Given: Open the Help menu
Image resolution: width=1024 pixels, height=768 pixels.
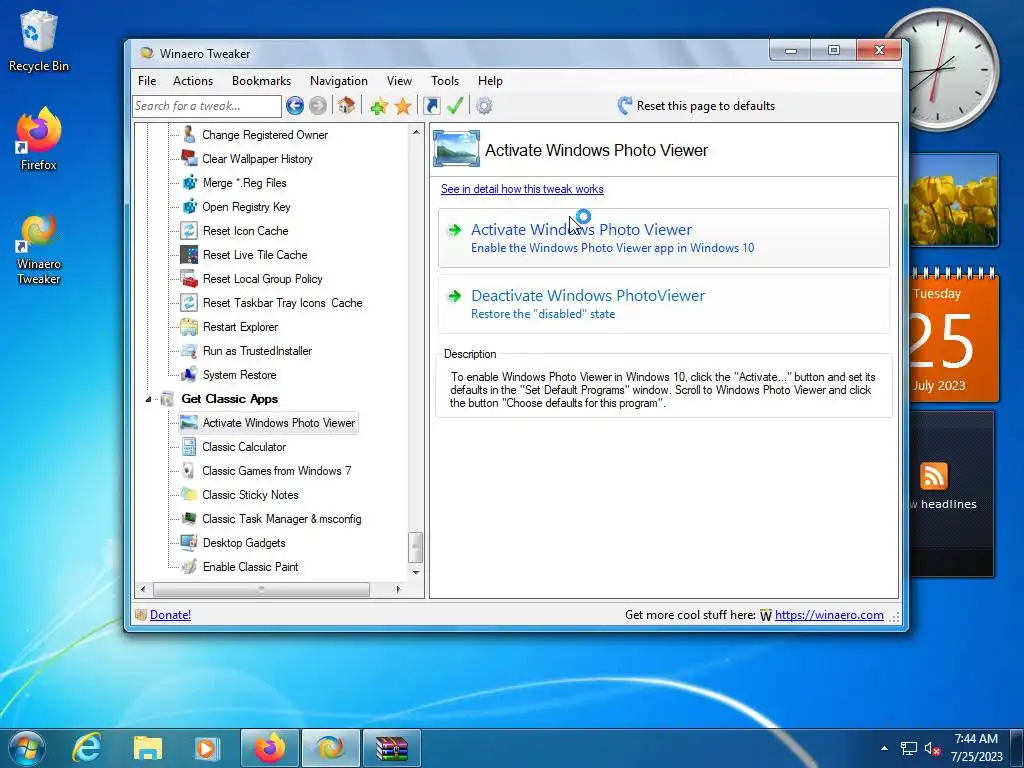Looking at the screenshot, I should pos(490,81).
